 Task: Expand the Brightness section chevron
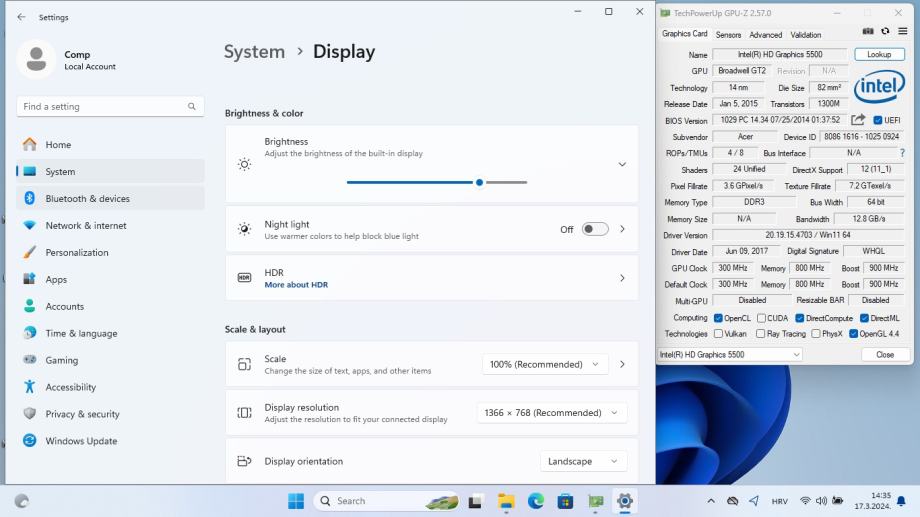[622, 164]
